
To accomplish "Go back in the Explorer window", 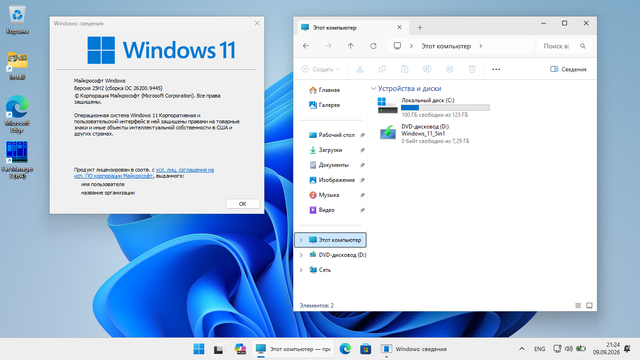I will pos(306,46).
